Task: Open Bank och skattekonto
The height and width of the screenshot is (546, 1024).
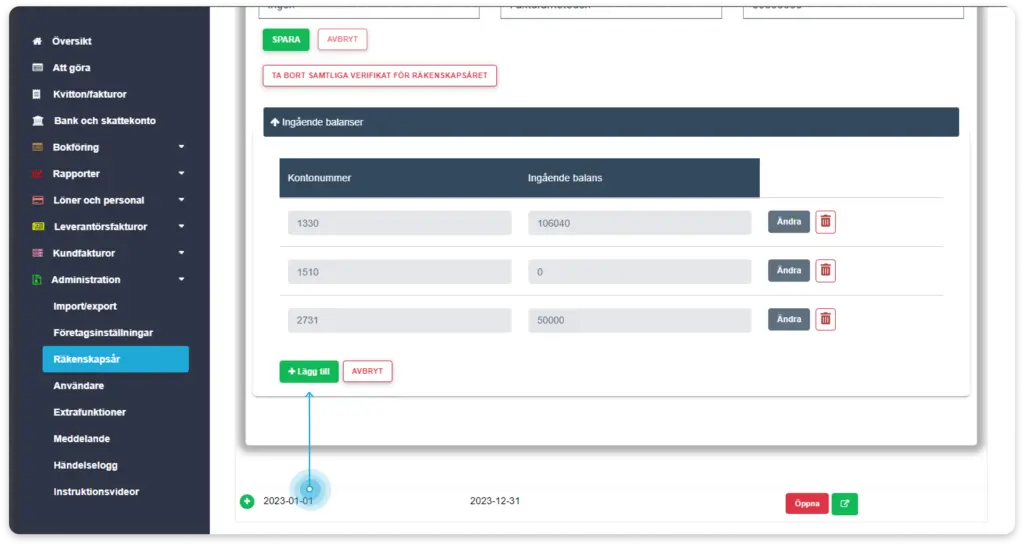Action: coord(104,121)
